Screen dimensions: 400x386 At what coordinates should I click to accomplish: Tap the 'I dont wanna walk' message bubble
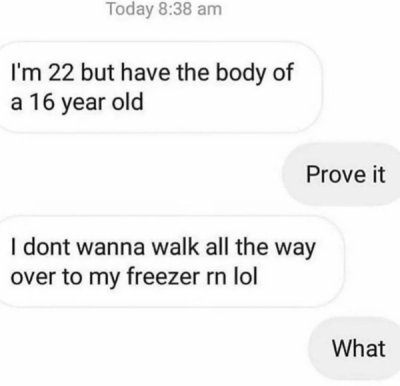pos(170,261)
